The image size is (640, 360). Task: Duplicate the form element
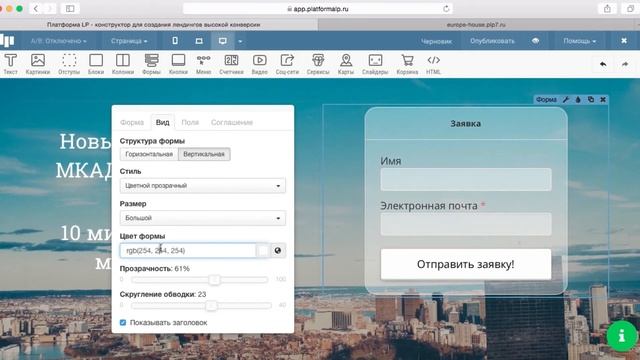[x=591, y=99]
